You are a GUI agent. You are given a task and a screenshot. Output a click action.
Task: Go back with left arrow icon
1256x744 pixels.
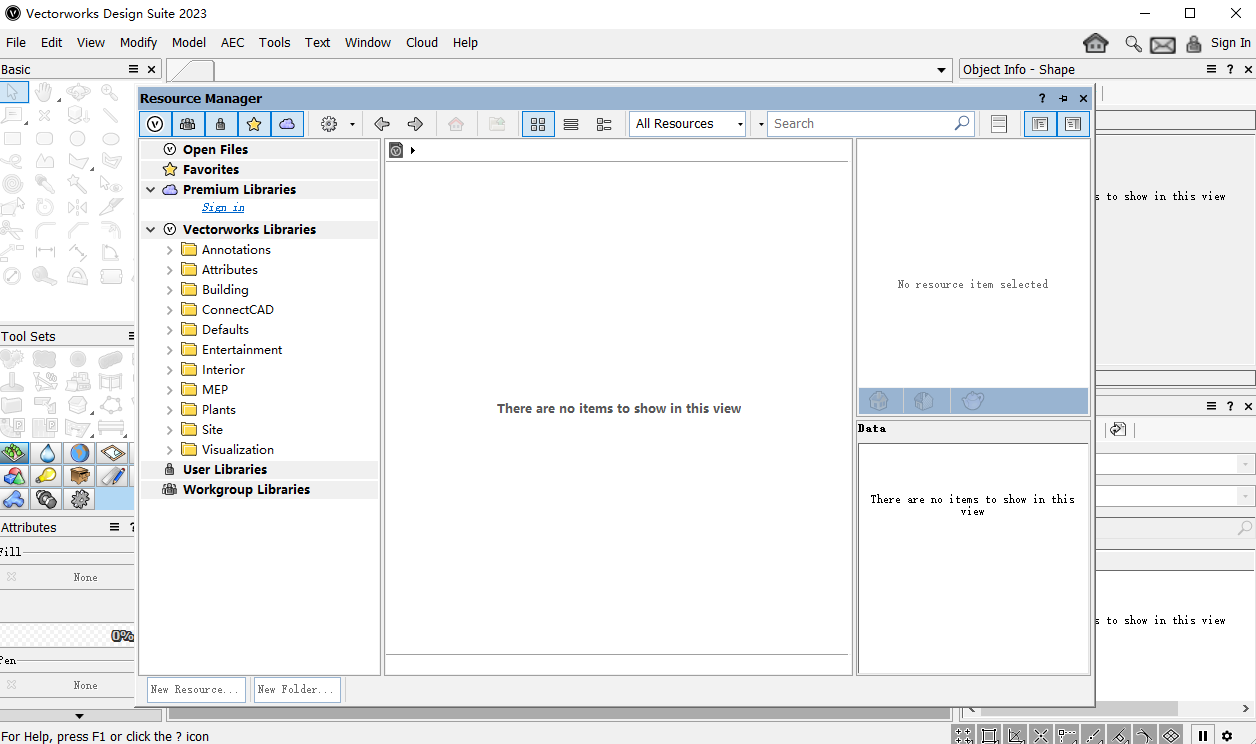click(x=381, y=124)
